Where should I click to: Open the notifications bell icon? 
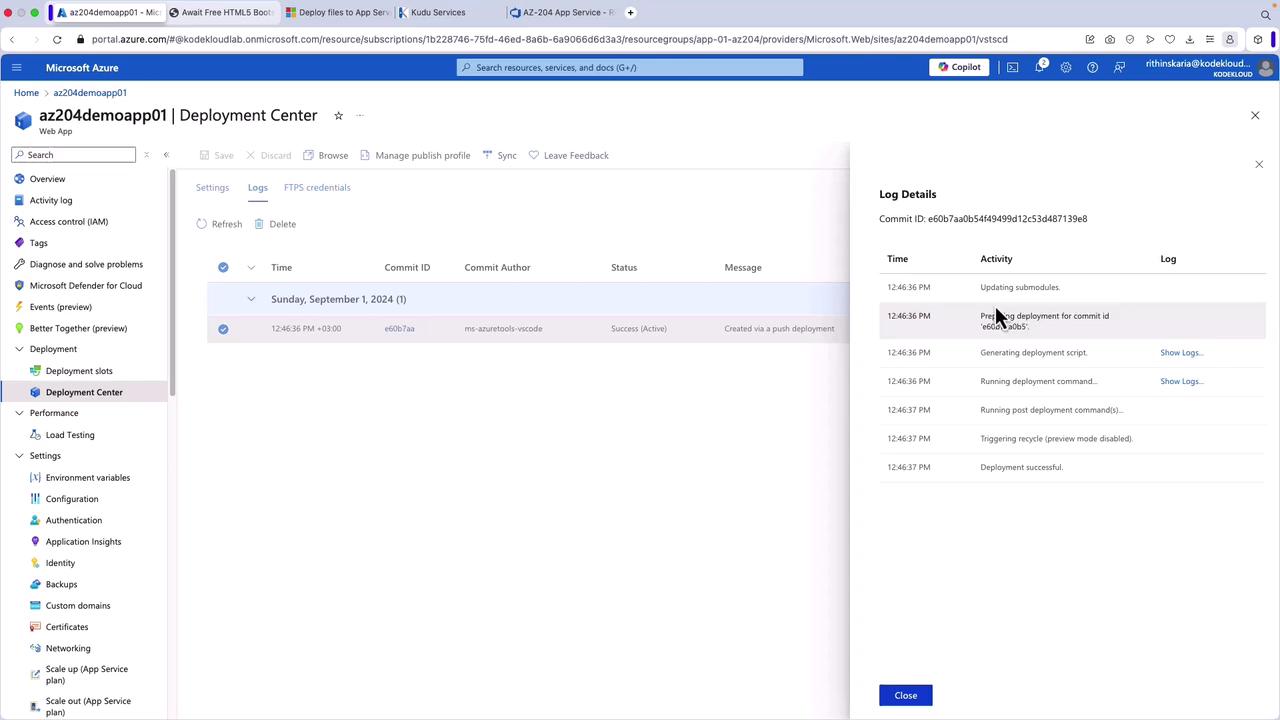(1039, 67)
